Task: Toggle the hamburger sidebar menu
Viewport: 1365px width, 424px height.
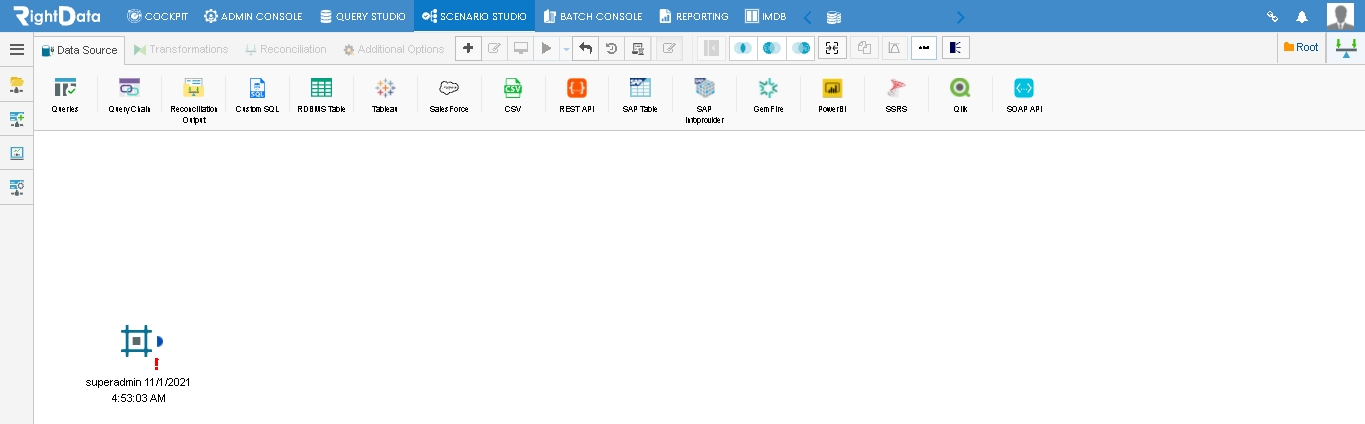Action: coord(16,49)
